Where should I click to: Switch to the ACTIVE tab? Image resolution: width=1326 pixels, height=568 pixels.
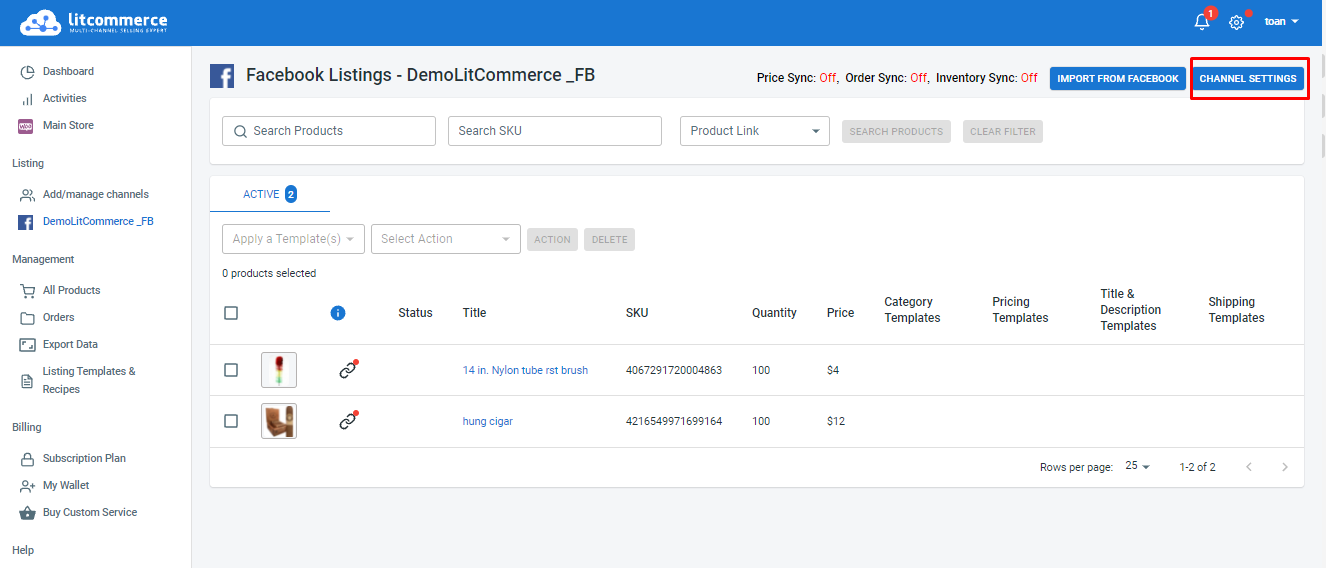[x=270, y=194]
